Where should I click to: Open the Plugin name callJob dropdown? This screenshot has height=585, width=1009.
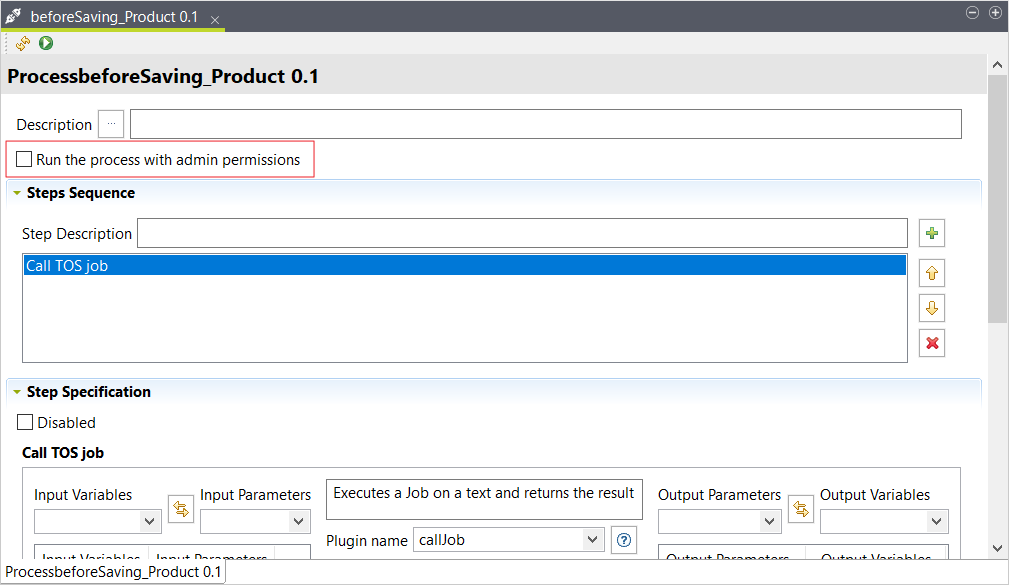[x=591, y=540]
